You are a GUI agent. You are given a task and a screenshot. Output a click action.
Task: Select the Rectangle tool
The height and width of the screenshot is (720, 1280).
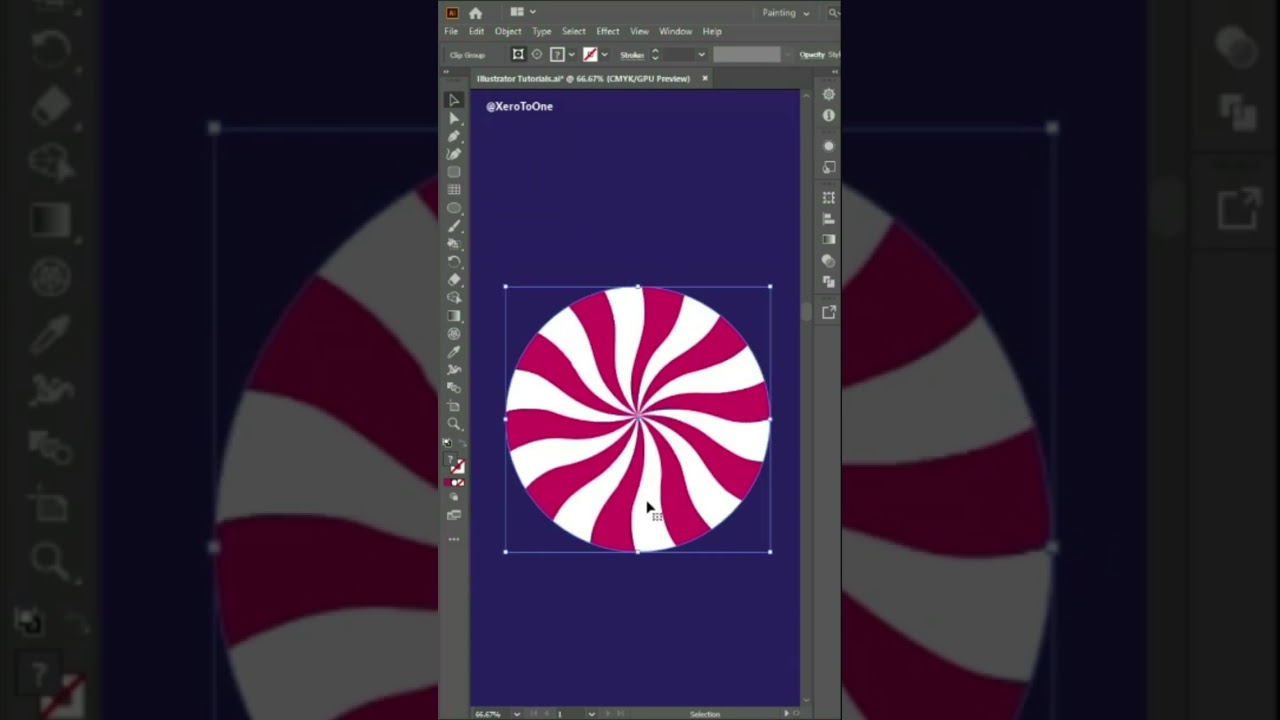[x=454, y=172]
